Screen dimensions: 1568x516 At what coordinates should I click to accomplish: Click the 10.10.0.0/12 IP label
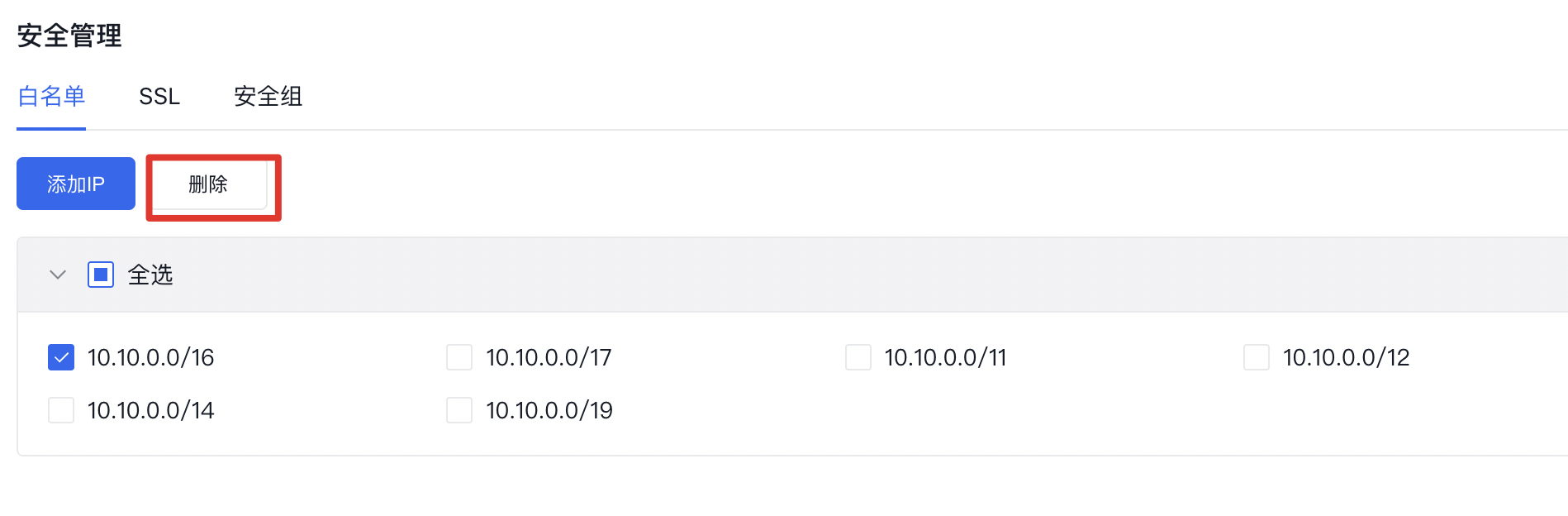click(1347, 357)
